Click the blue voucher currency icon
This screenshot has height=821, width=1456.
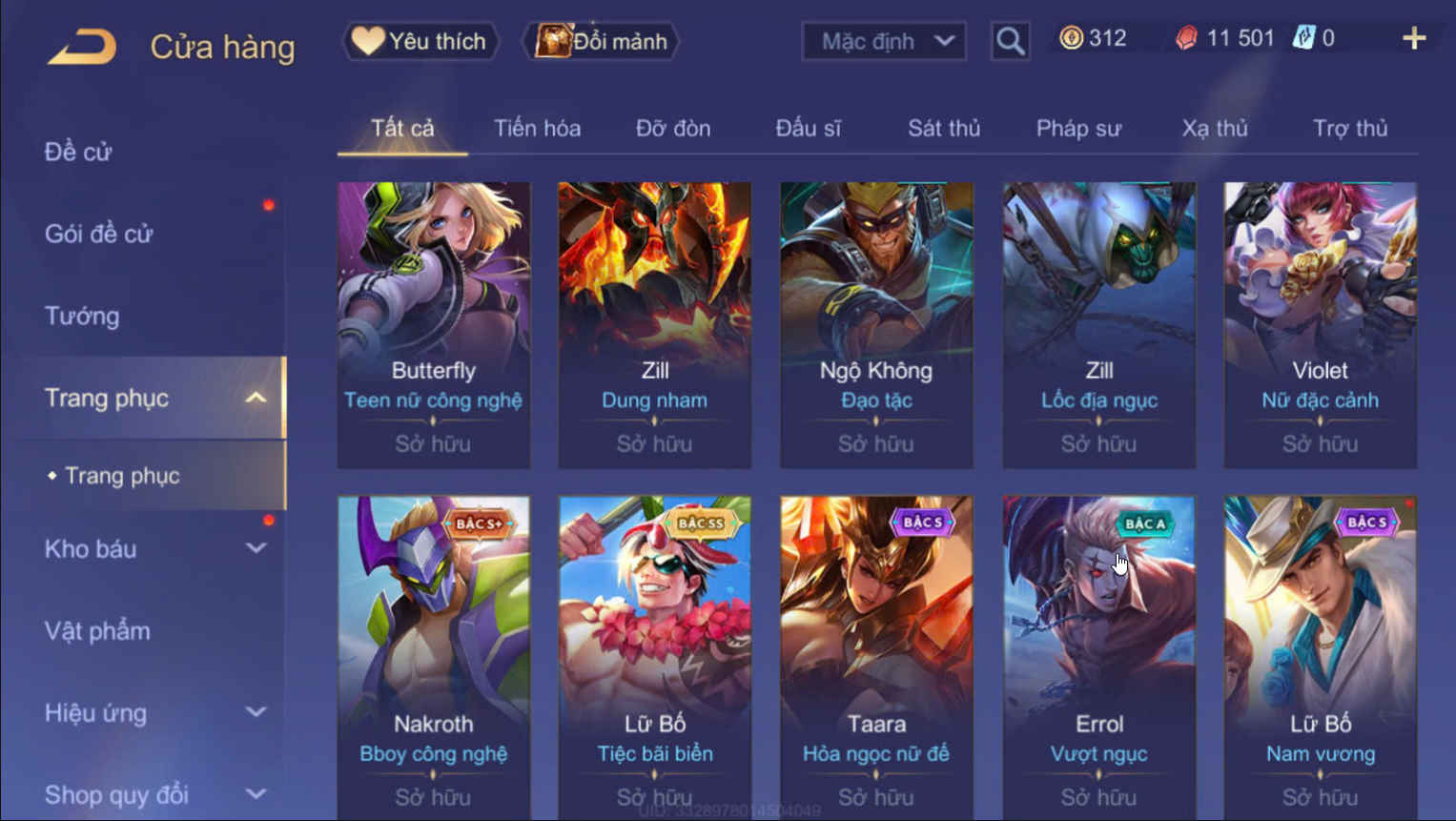point(1302,38)
